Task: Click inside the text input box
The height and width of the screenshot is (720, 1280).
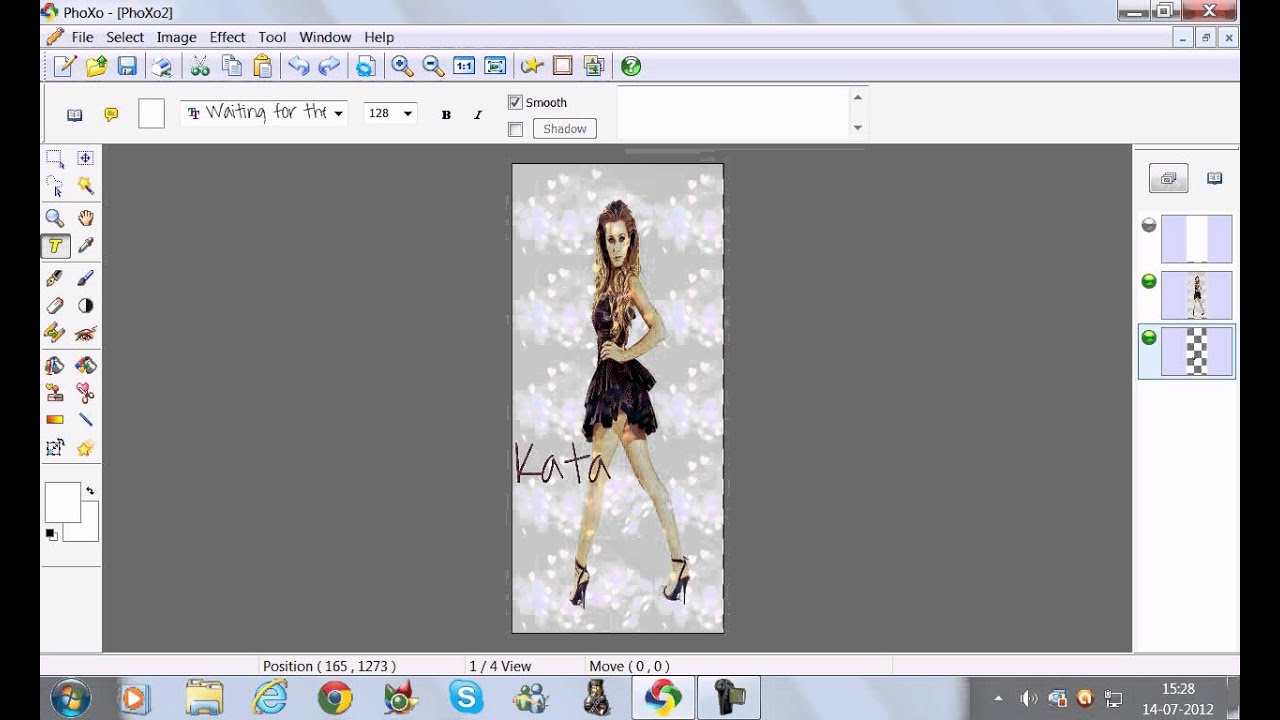Action: pyautogui.click(x=733, y=113)
